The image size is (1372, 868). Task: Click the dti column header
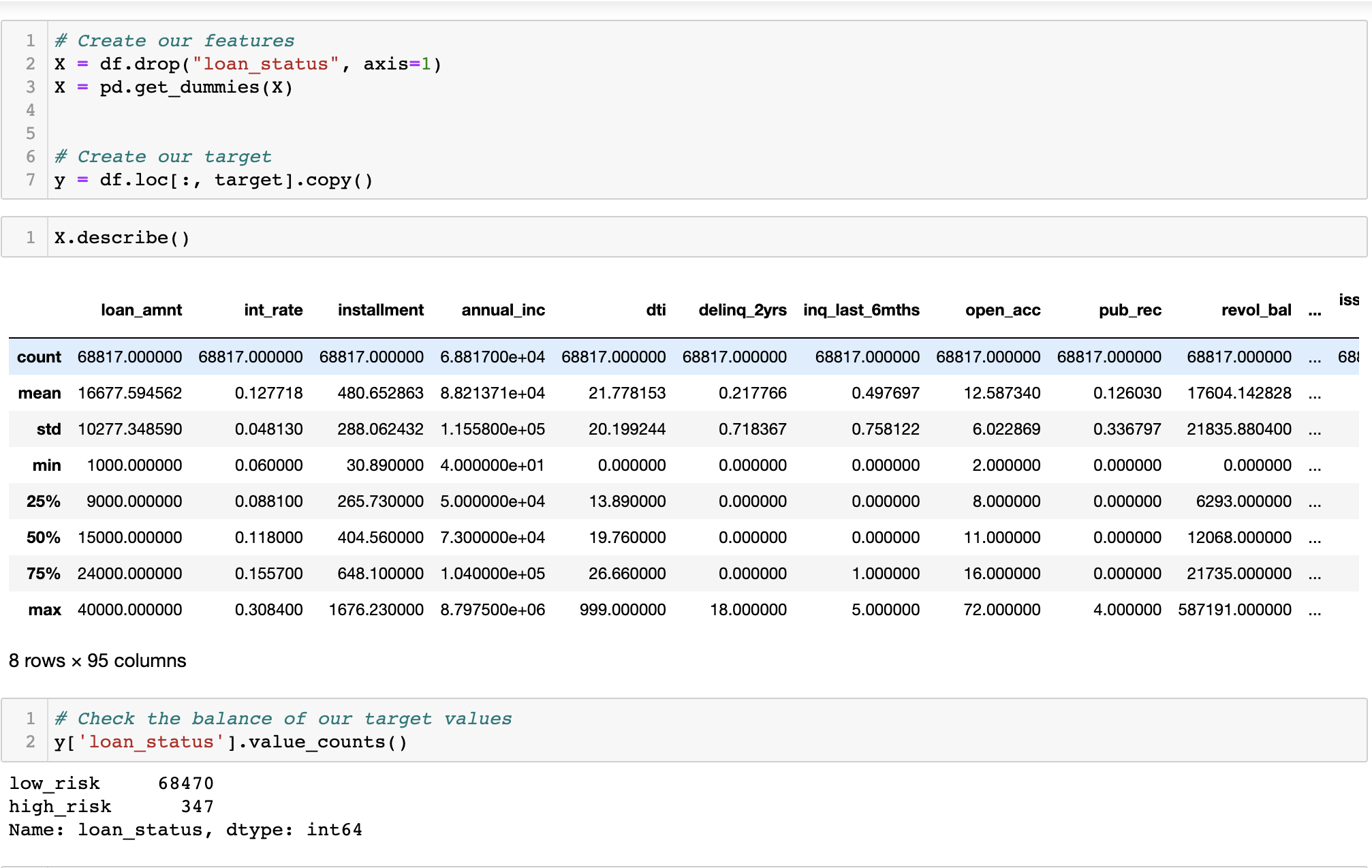pos(656,310)
